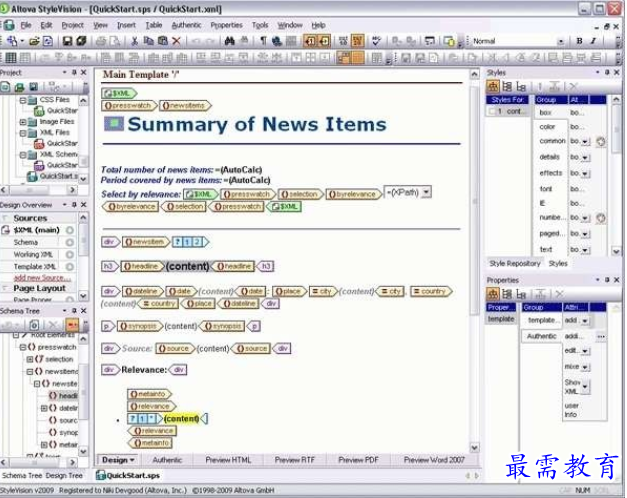Image resolution: width=627 pixels, height=498 pixels.
Task: Click the Project panel horizontal scrollbar right arrow
Action: click(72, 190)
